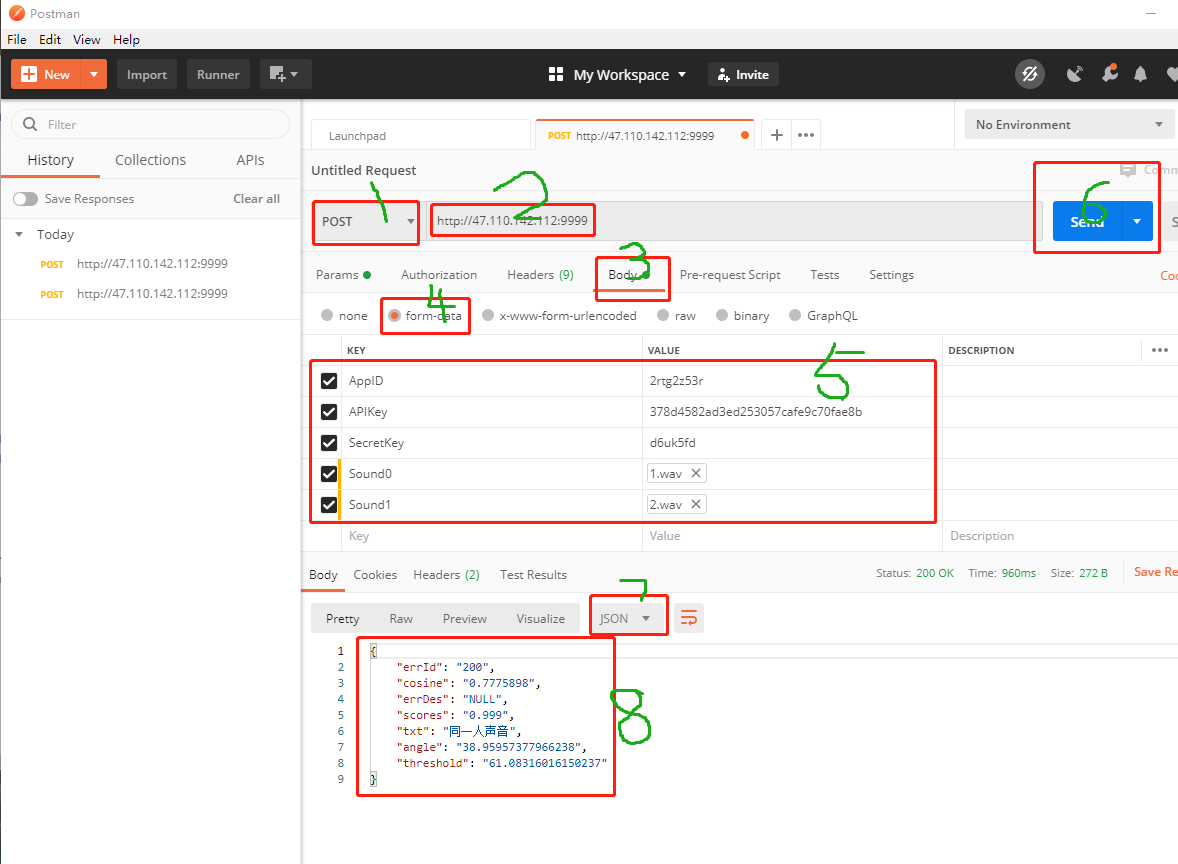Toggle the response wrap lines icon
The width and height of the screenshot is (1178, 864).
pos(689,618)
